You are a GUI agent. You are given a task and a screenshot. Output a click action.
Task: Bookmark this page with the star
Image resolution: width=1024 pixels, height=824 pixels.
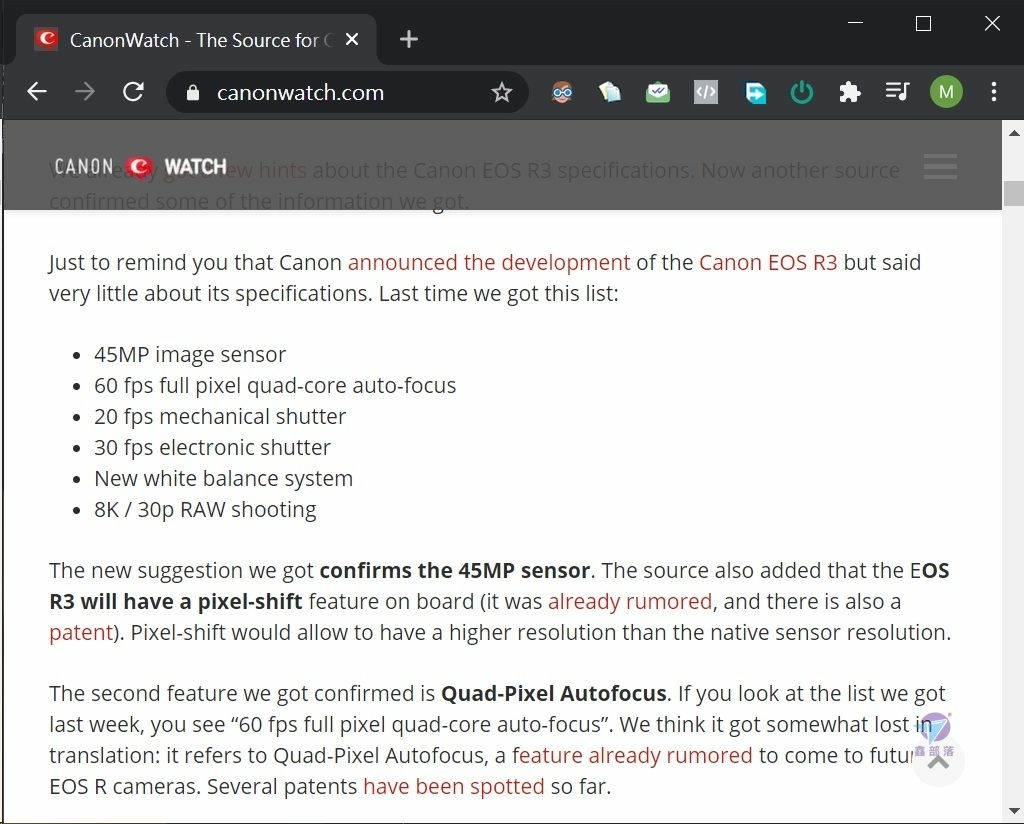click(x=502, y=92)
